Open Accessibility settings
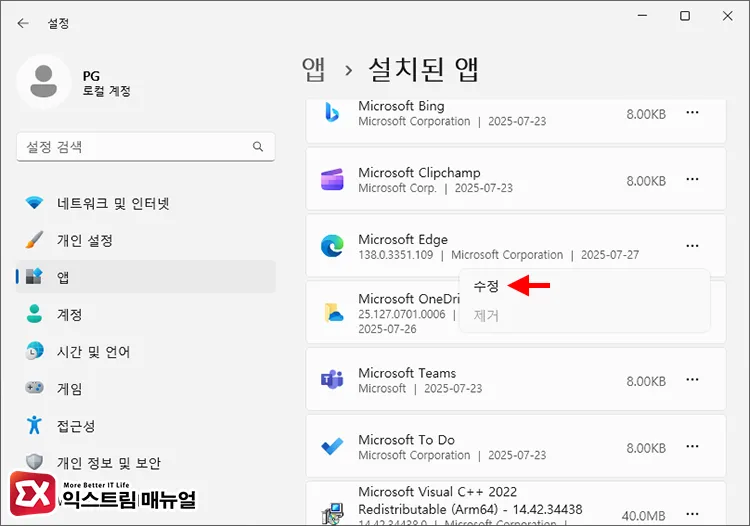The height and width of the screenshot is (526, 750). (145, 426)
